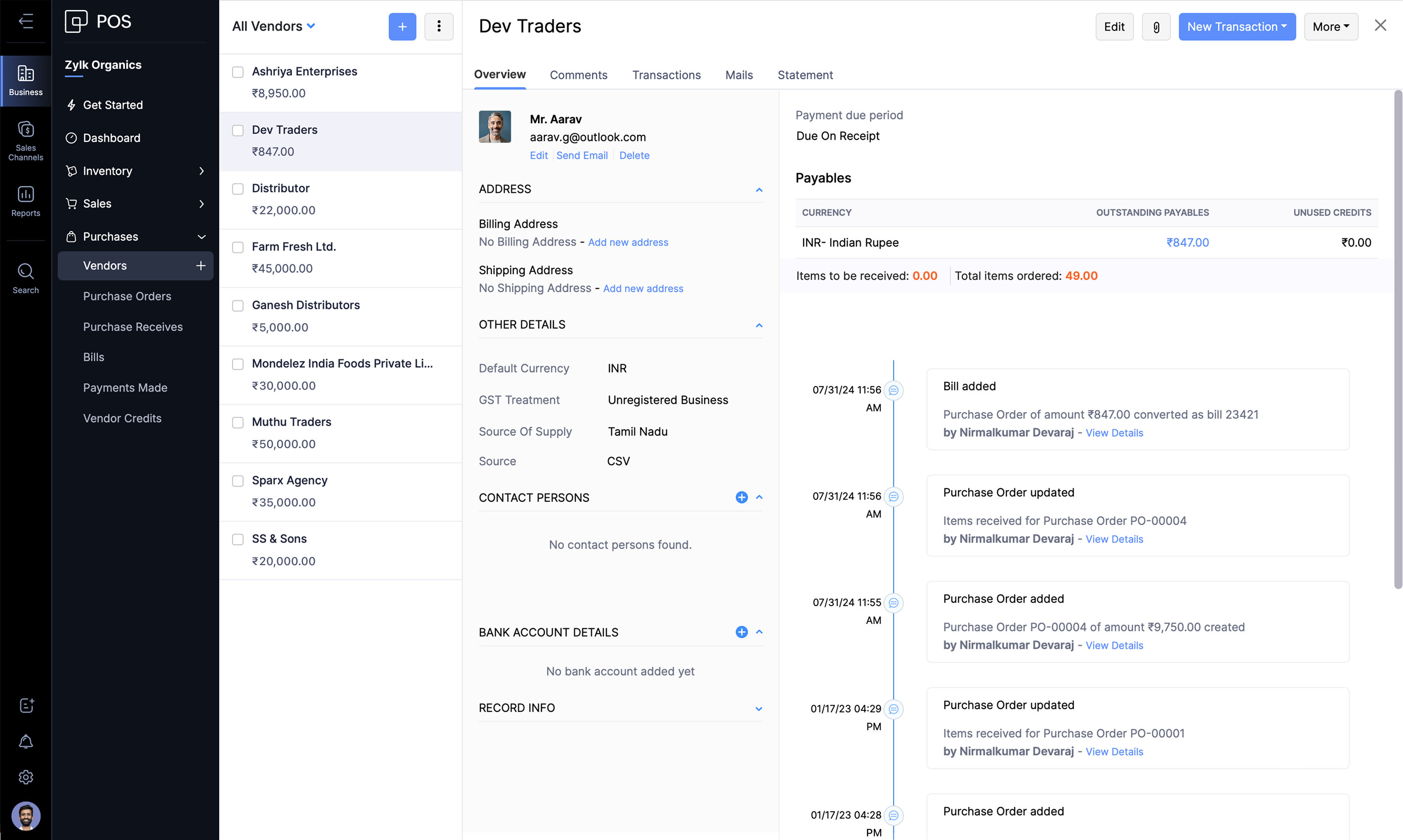Tick the SS & Sons checkbox
Image resolution: width=1403 pixels, height=840 pixels.
tap(237, 540)
